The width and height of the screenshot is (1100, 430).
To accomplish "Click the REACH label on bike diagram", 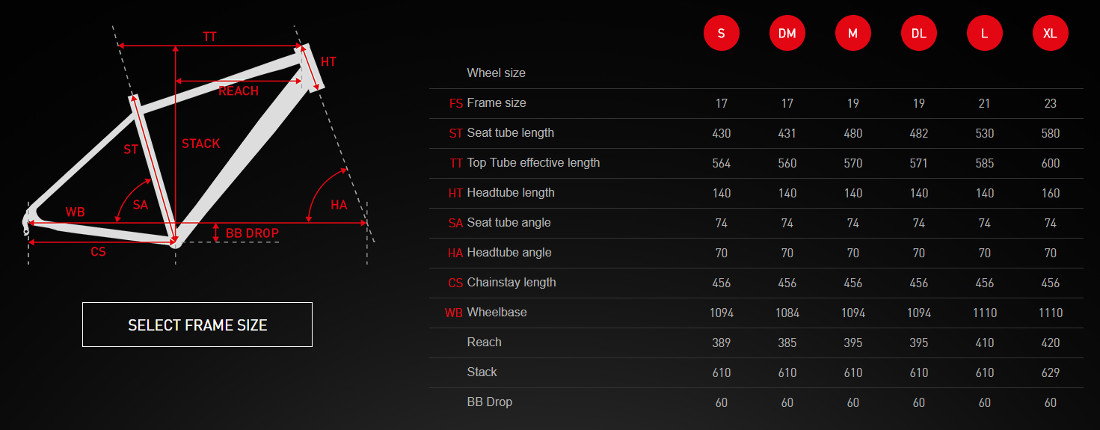I will (x=239, y=91).
